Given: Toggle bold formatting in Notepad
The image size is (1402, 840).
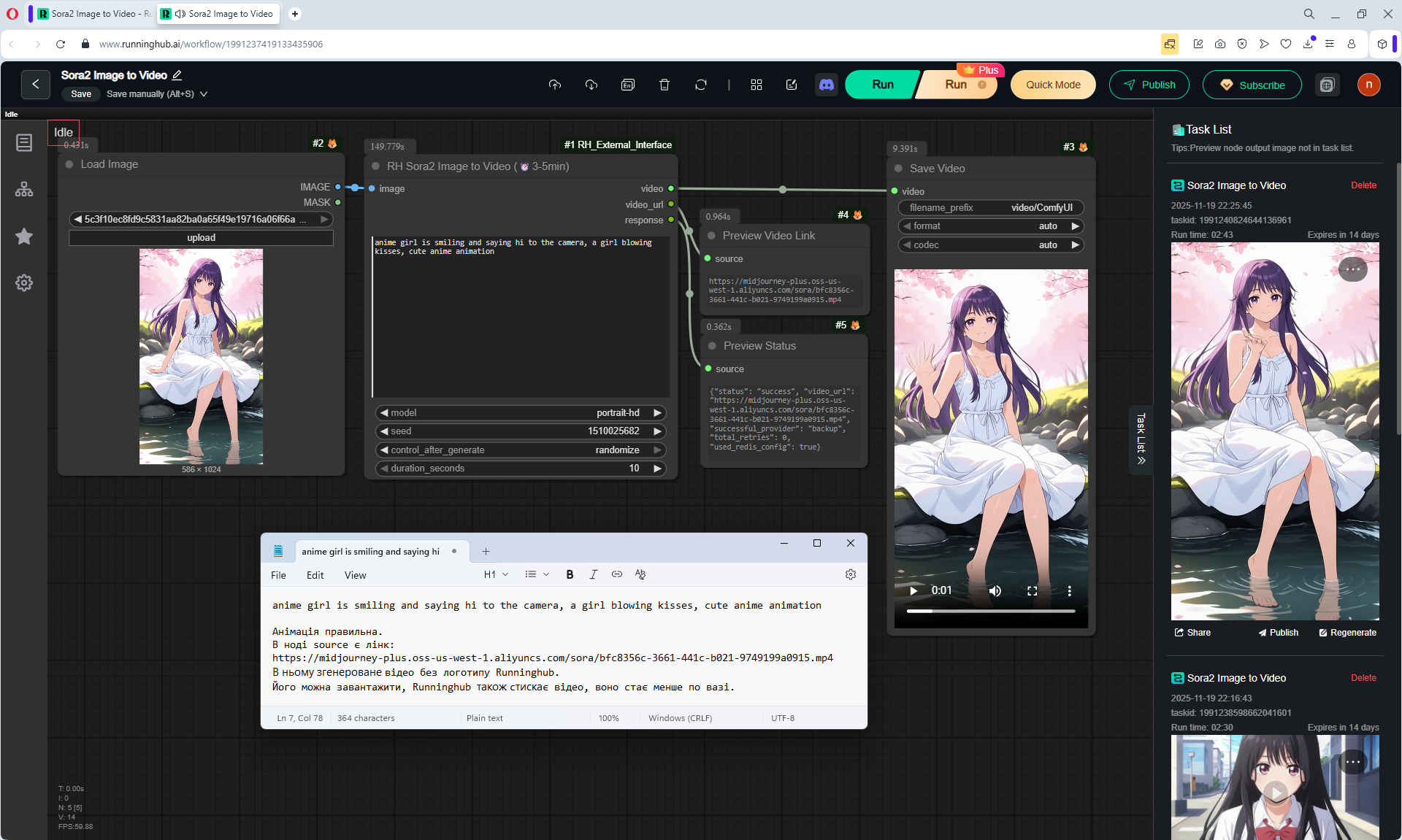Looking at the screenshot, I should pyautogui.click(x=570, y=574).
